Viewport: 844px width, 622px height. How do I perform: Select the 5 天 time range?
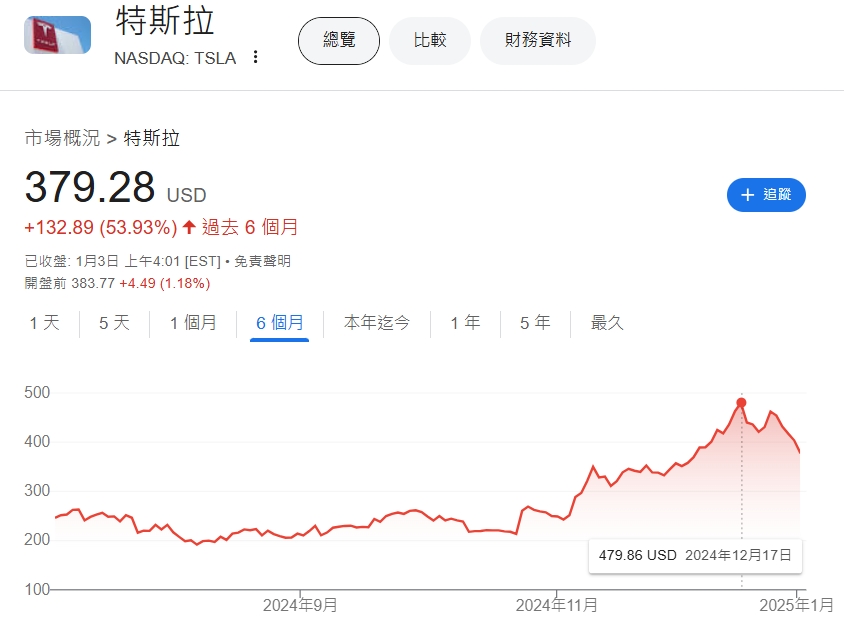coord(115,323)
